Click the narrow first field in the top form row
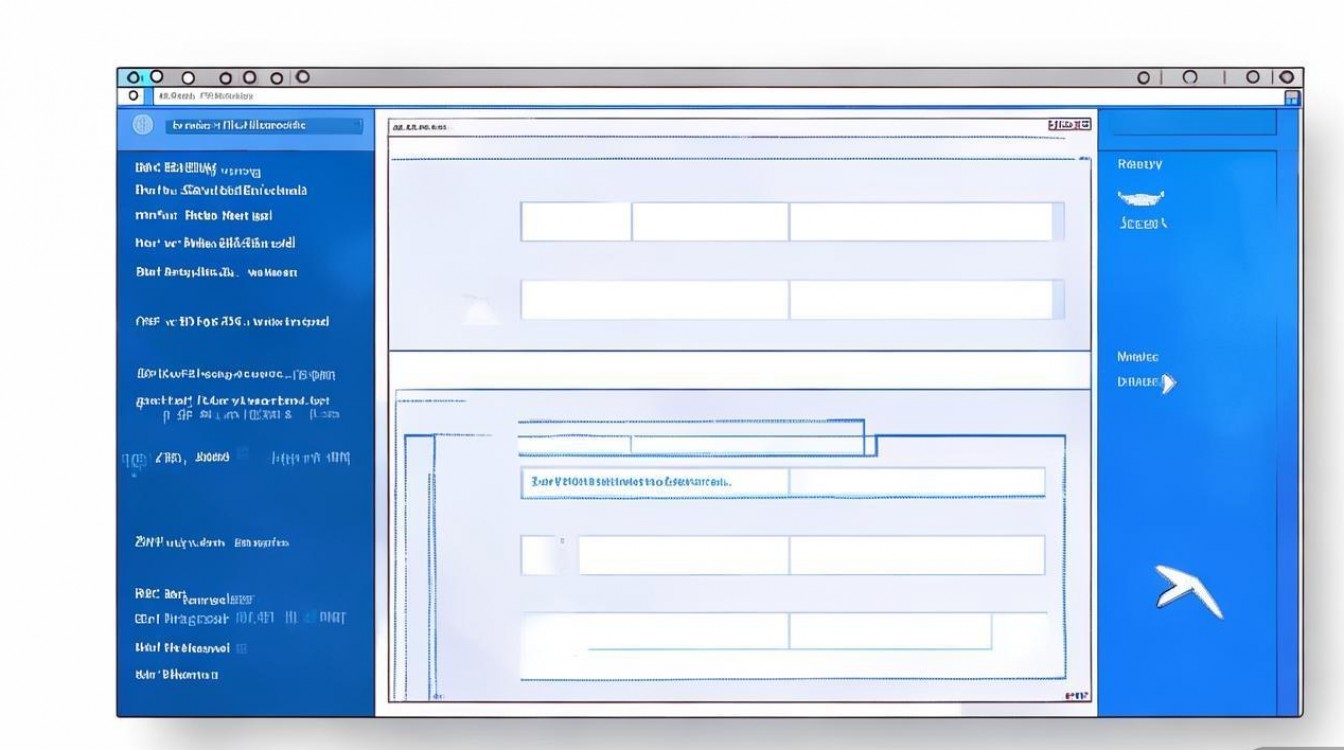 (576, 222)
